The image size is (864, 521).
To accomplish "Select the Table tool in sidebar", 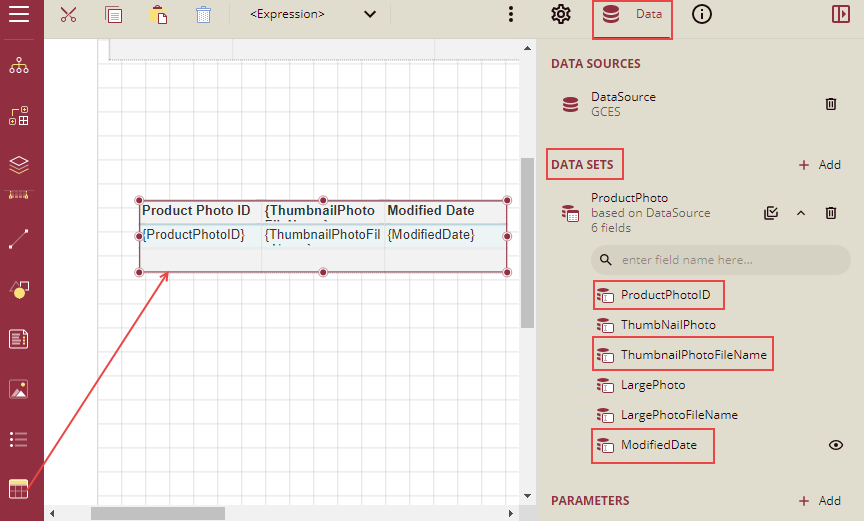I will (19, 489).
